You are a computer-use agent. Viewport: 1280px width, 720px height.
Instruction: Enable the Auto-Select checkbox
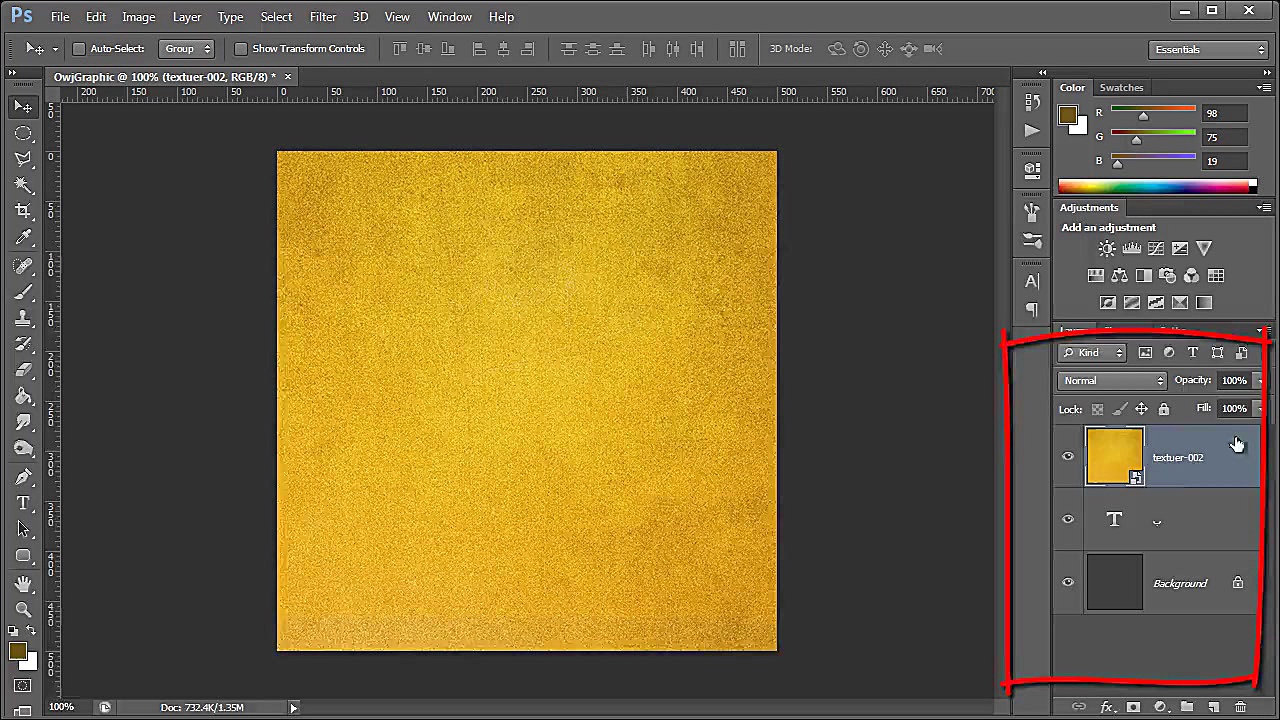(x=79, y=49)
